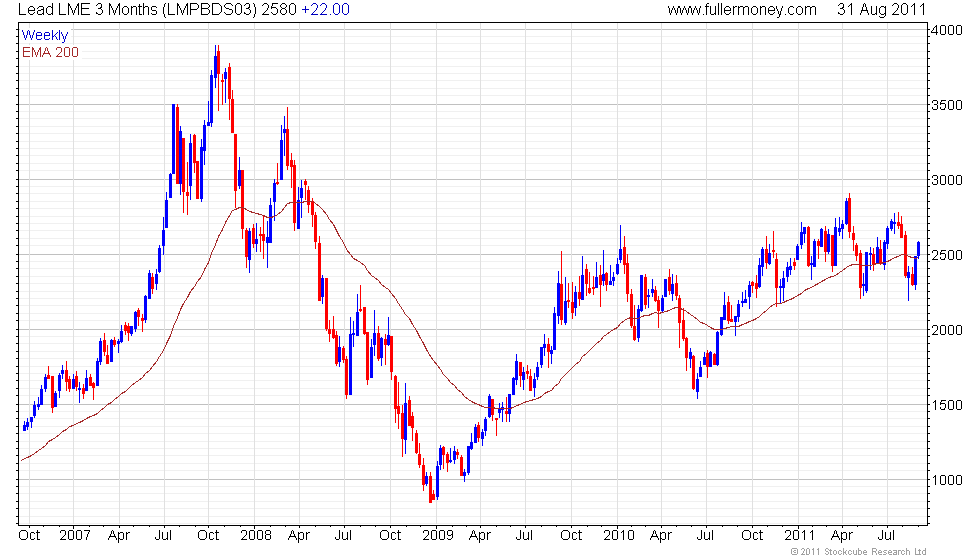This screenshot has height=560, width=980.
Task: Click the y-axis value '4000'
Action: point(947,30)
